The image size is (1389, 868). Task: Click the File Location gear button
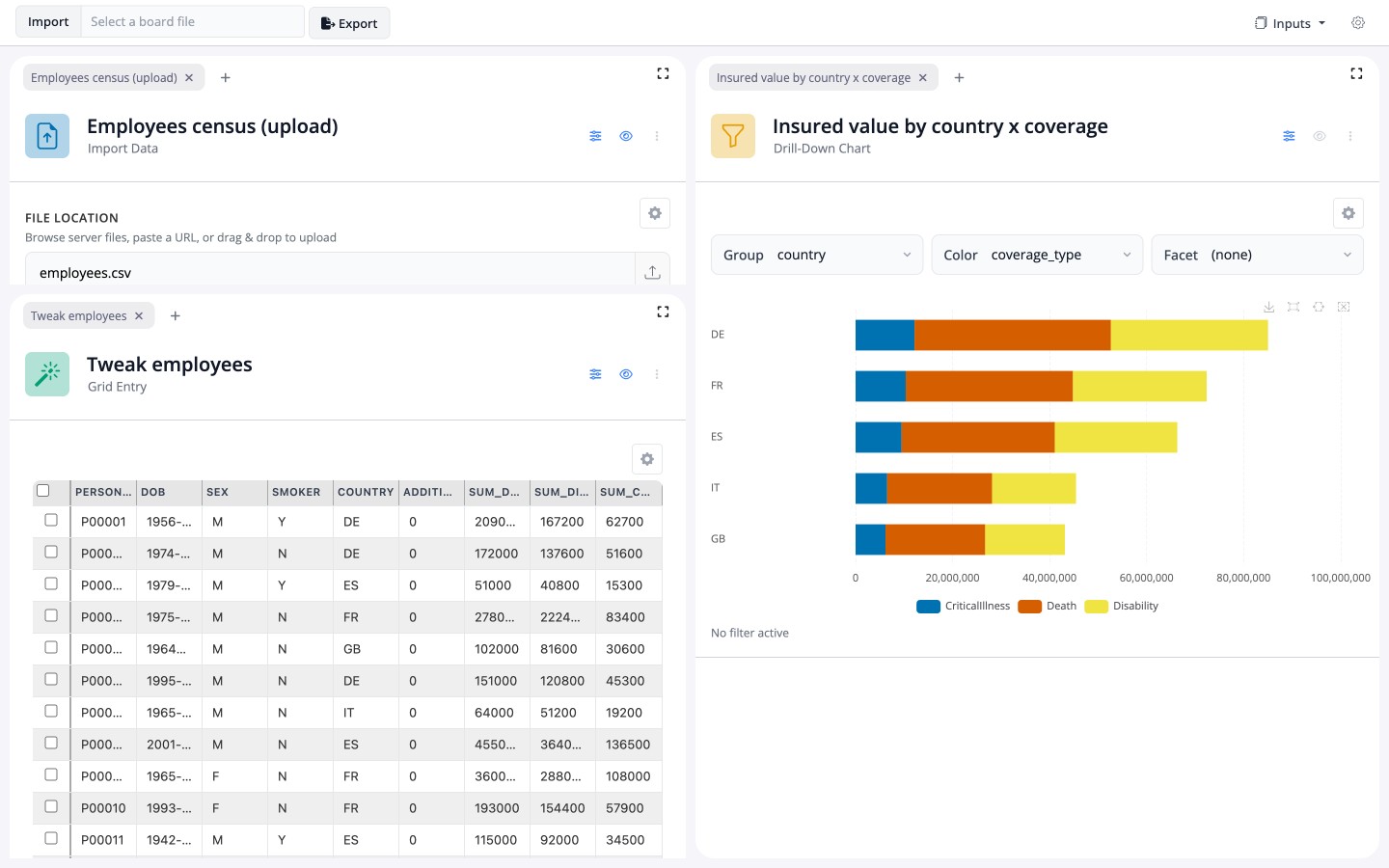[x=655, y=213]
